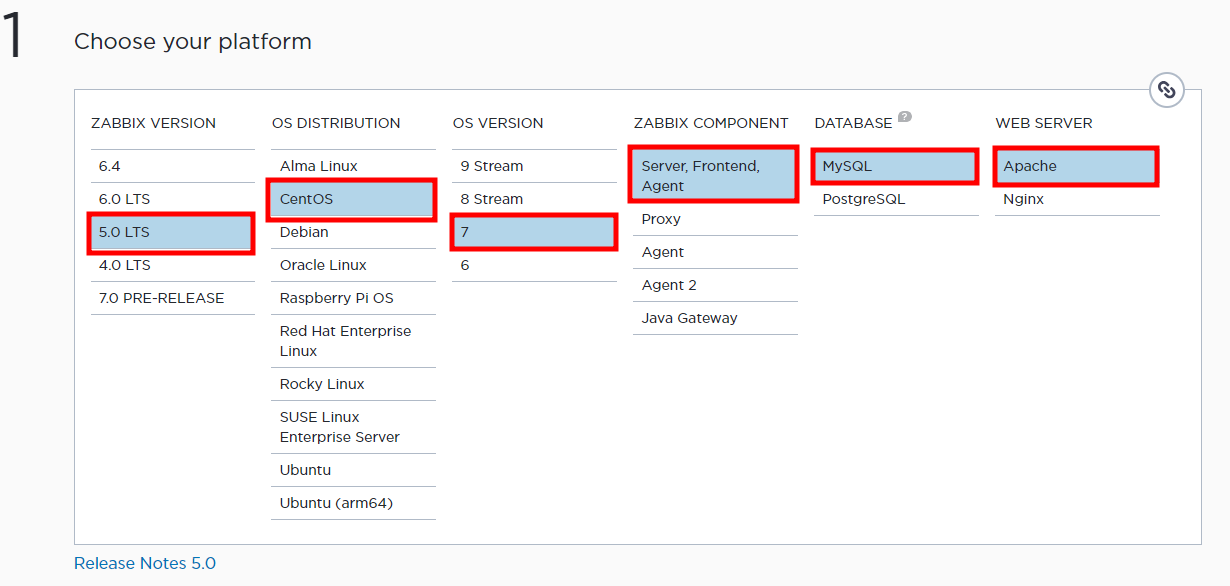Viewport: 1230px width, 586px height.
Task: Open the Database help question-mark icon
Action: [904, 117]
